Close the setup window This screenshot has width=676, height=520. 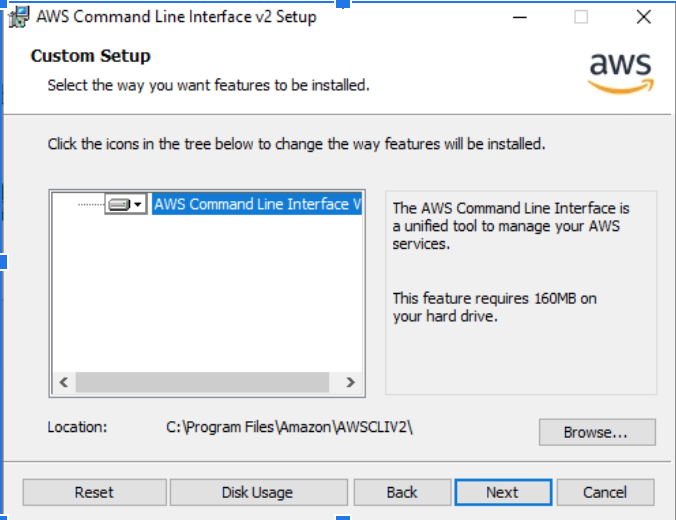pyautogui.click(x=643, y=17)
